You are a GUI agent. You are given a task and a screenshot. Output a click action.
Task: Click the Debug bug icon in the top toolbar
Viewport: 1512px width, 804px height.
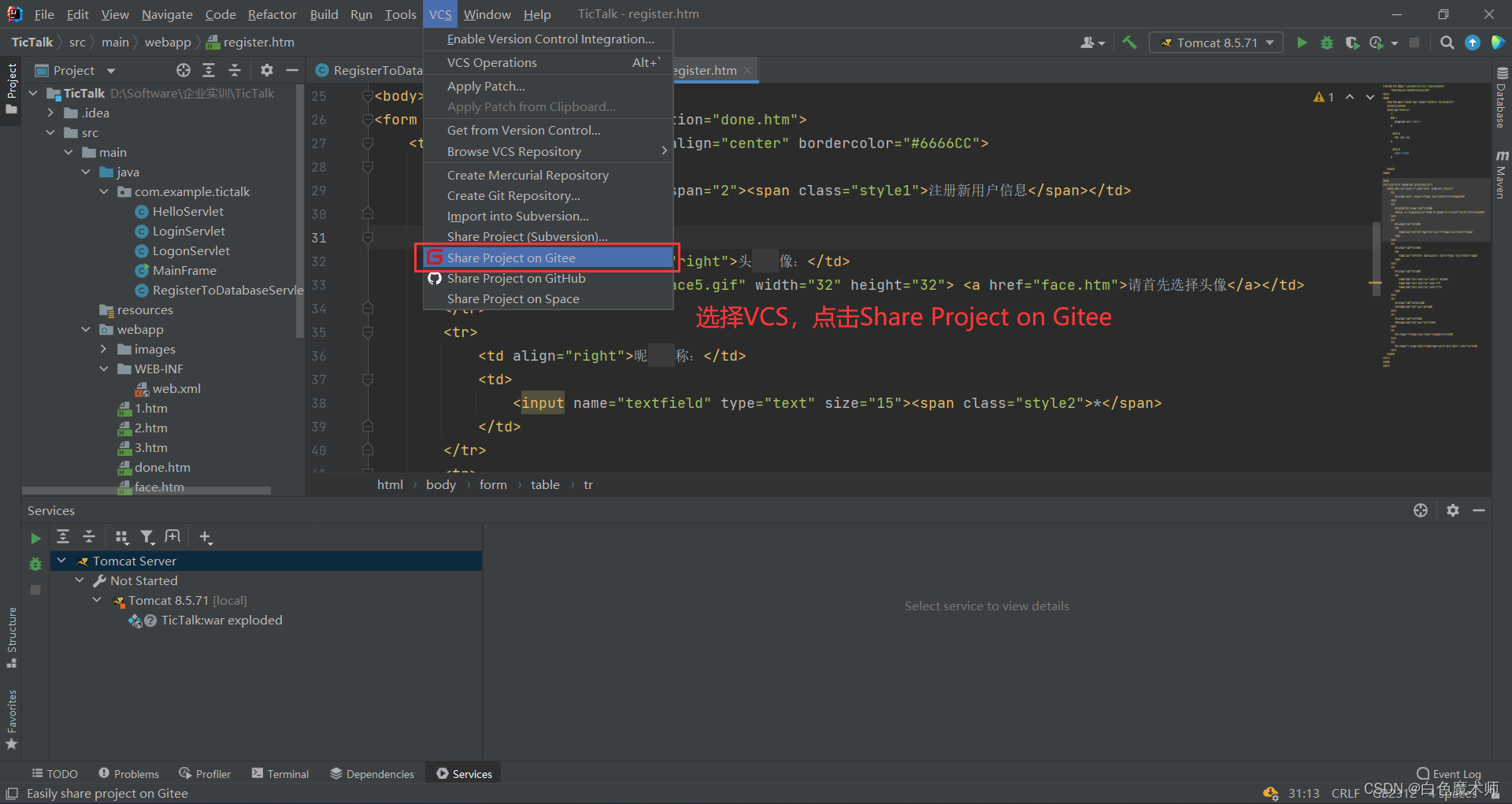coord(1327,43)
